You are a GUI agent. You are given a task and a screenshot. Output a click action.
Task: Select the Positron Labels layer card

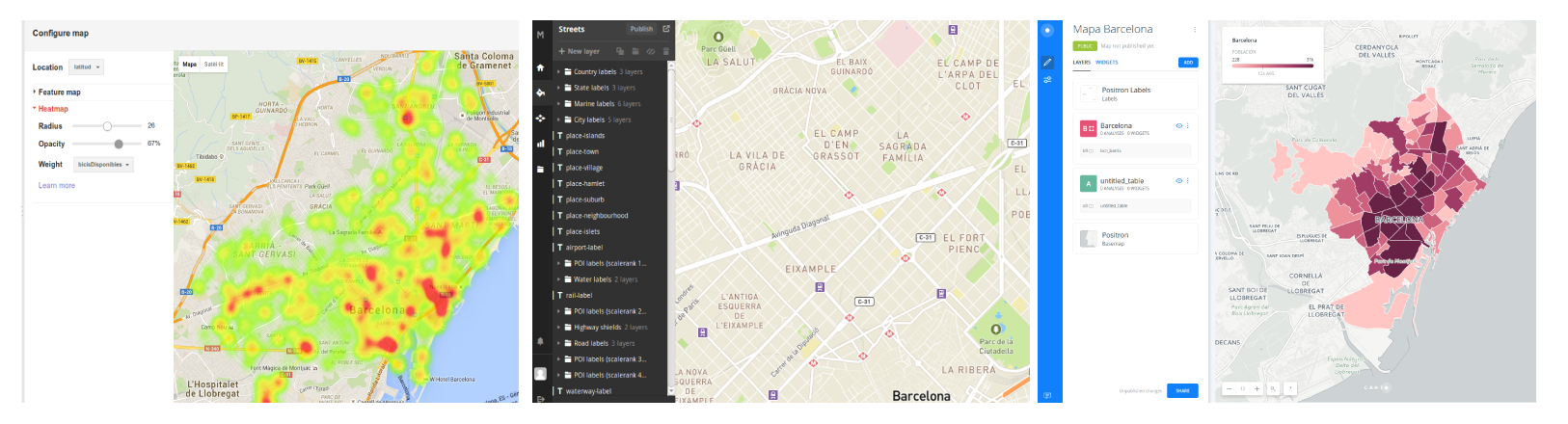tap(1135, 93)
